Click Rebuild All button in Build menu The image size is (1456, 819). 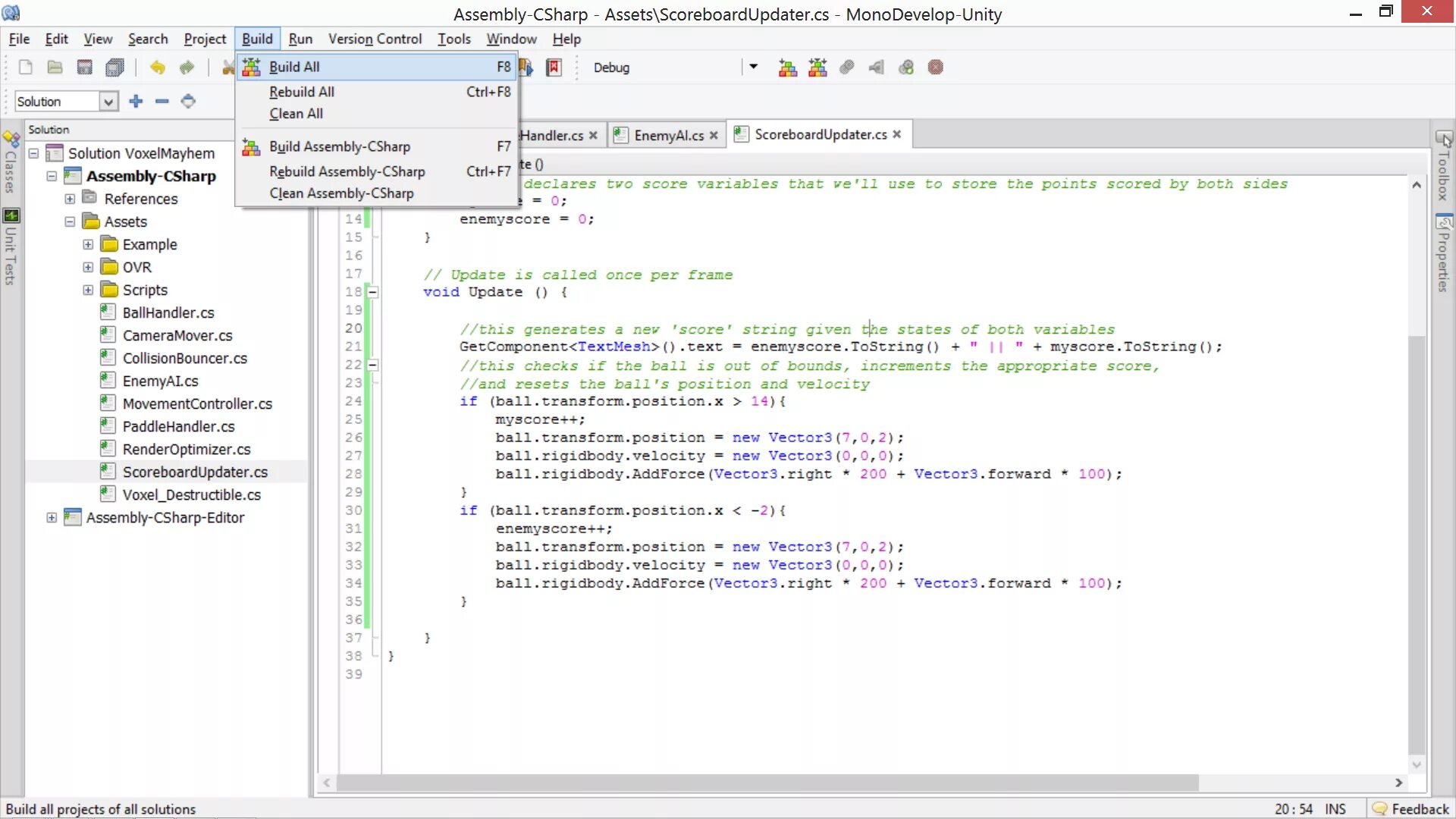click(301, 91)
